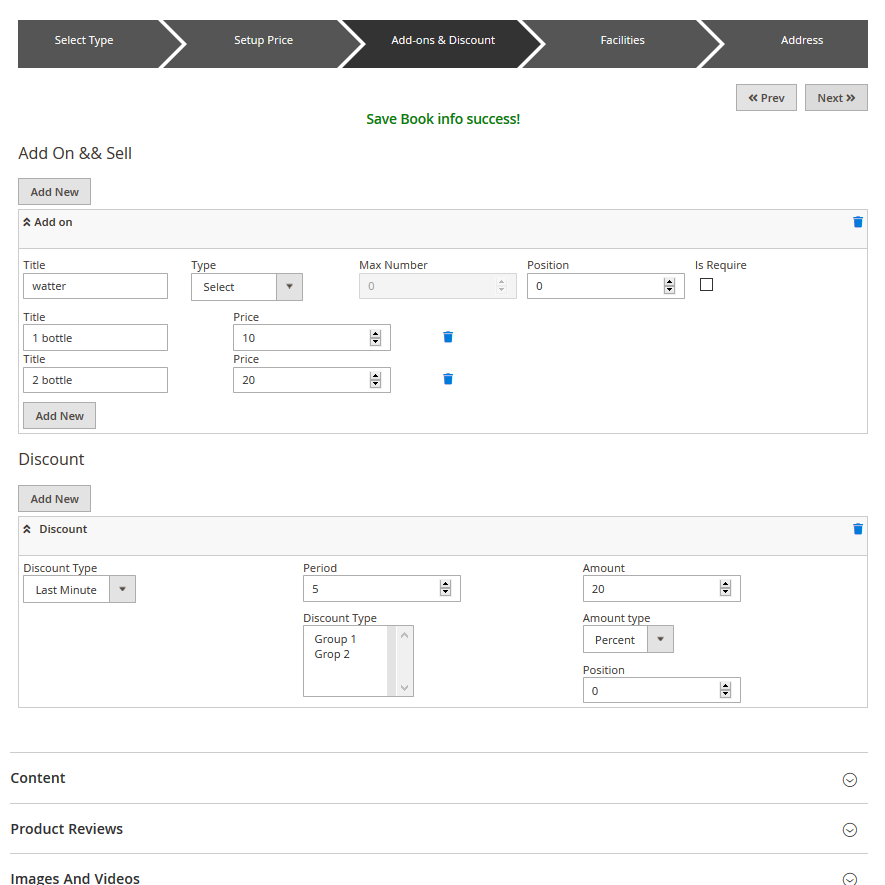Open the add-on Type Select dropdown
This screenshot has width=885, height=885.
pyautogui.click(x=246, y=287)
